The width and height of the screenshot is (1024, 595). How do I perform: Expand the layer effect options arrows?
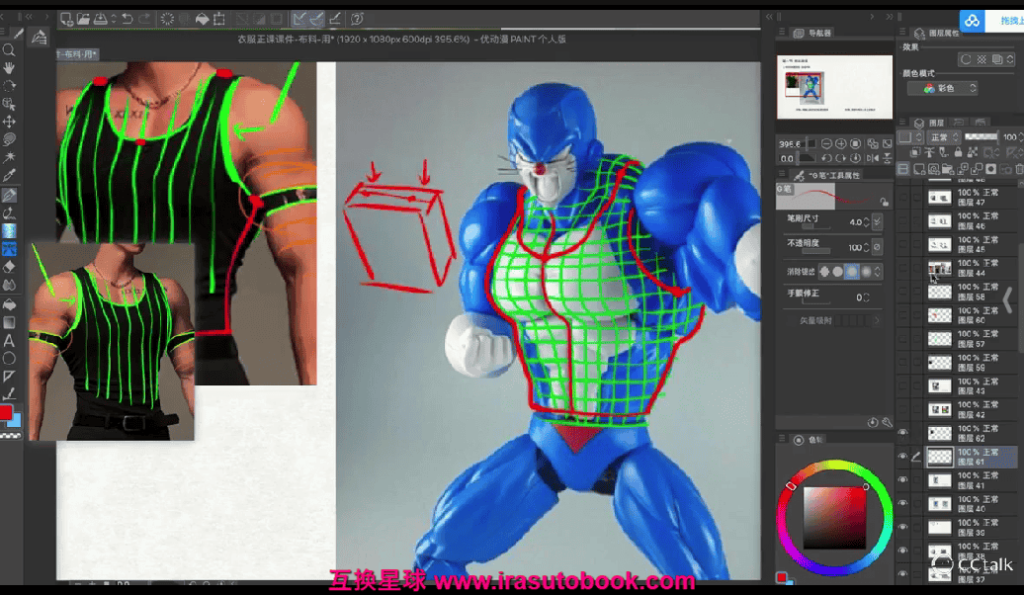[1010, 59]
